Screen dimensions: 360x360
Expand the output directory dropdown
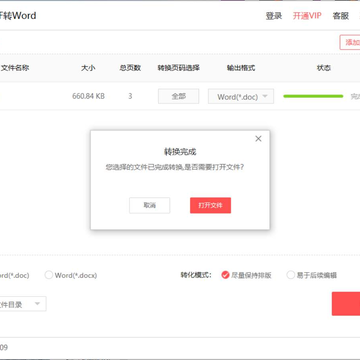[23, 304]
